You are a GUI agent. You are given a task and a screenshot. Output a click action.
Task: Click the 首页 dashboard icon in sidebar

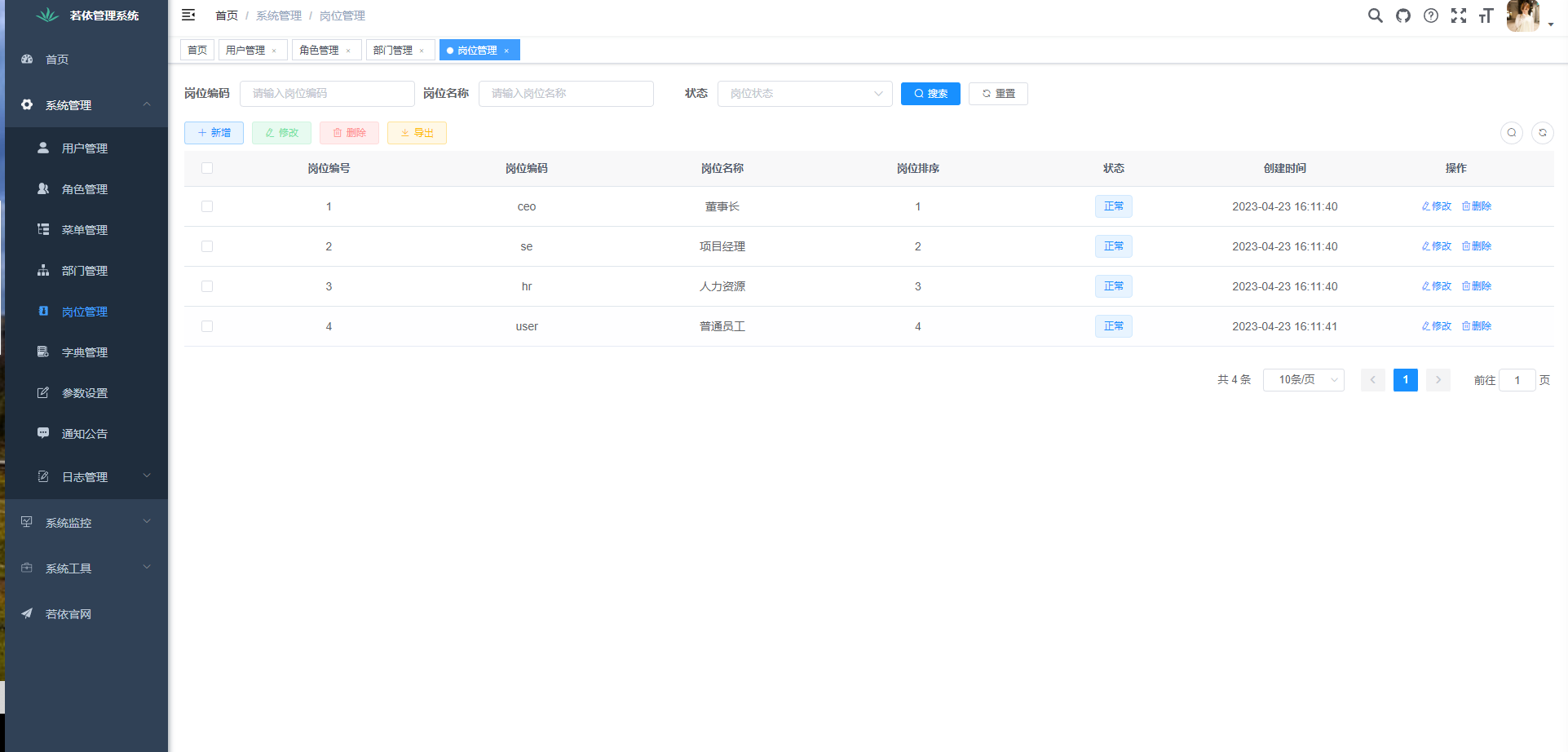tap(27, 59)
